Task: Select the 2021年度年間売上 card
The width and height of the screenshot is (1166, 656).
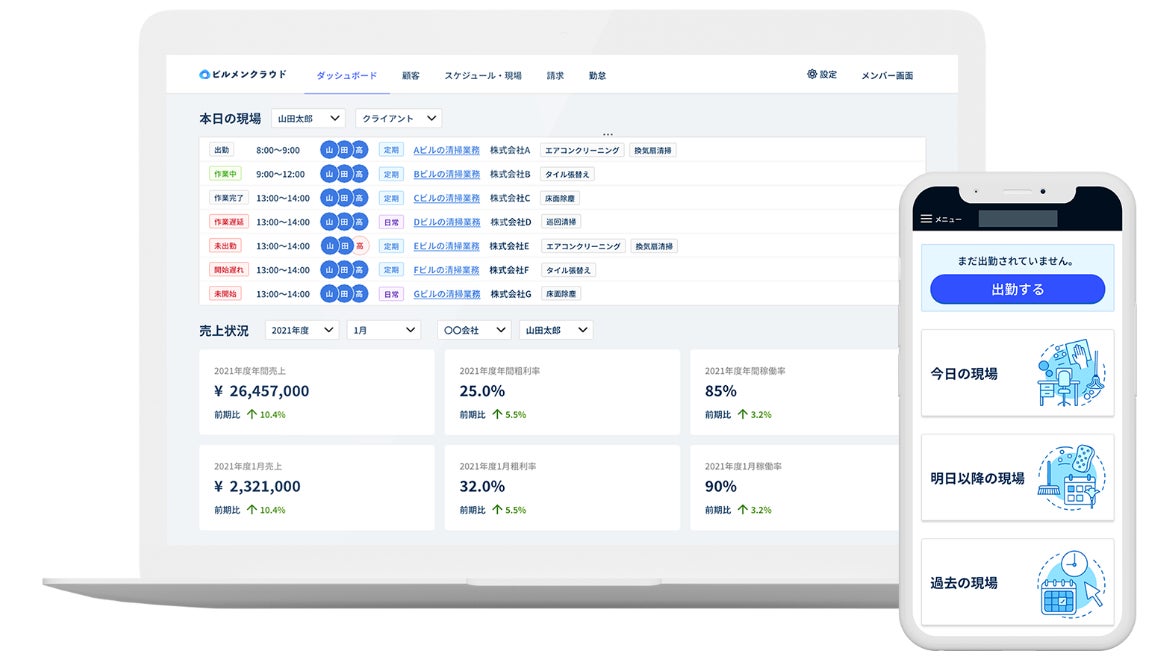Action: tap(317, 392)
